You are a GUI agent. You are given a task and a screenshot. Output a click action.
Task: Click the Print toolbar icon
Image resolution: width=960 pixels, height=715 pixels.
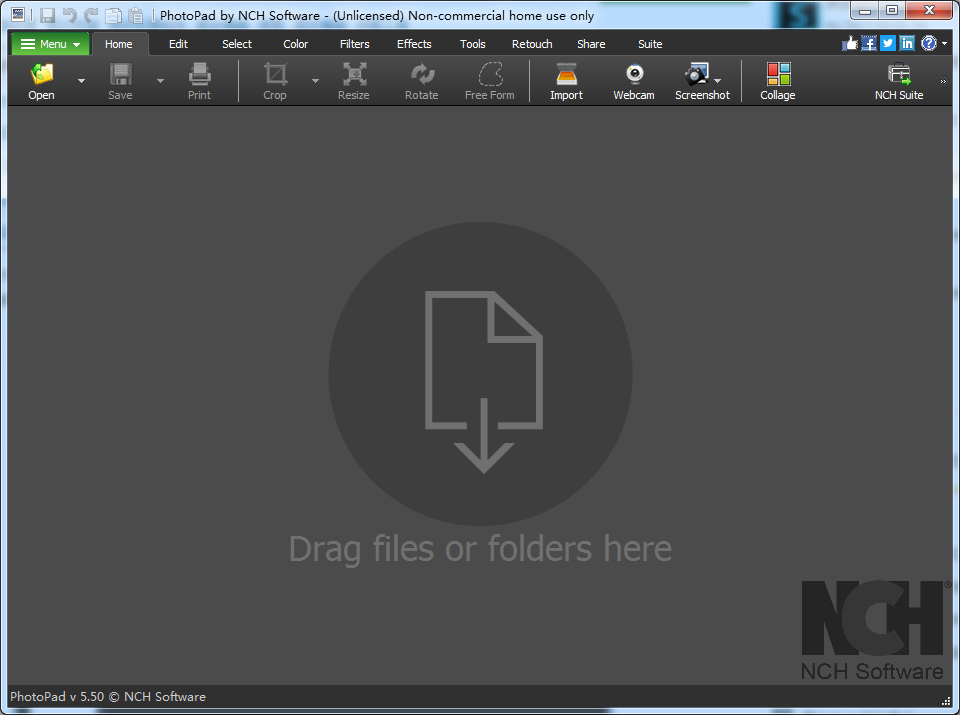tap(200, 74)
